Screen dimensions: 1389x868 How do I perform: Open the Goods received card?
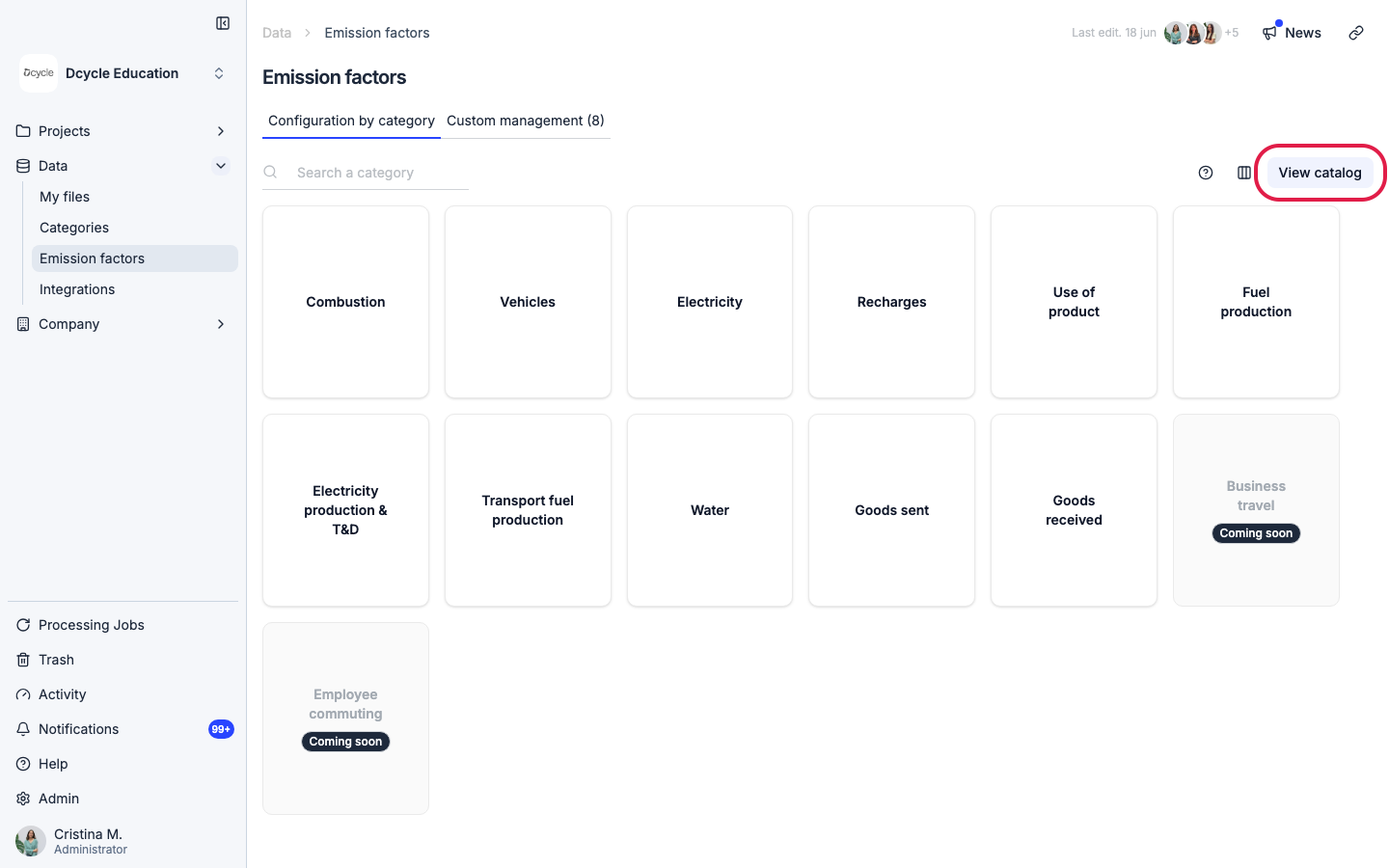pyautogui.click(x=1074, y=510)
